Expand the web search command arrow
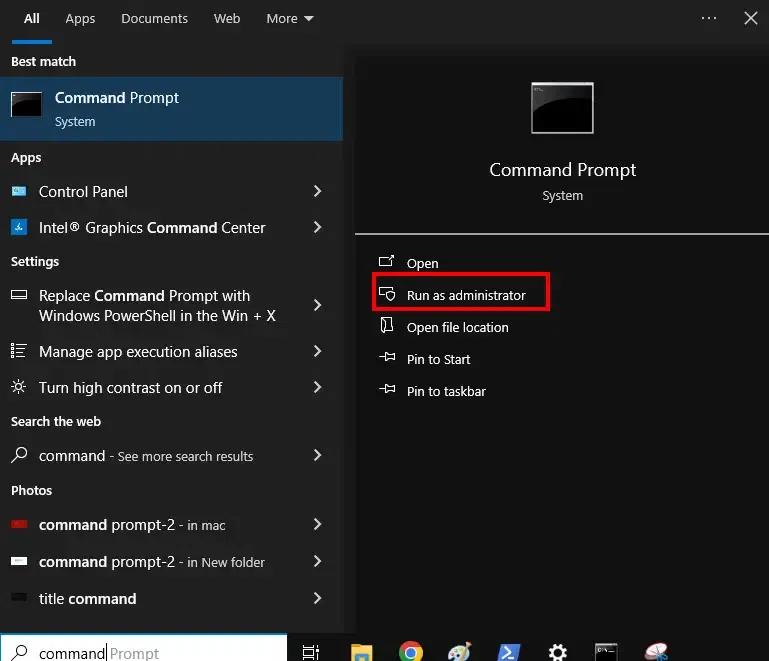 317,455
